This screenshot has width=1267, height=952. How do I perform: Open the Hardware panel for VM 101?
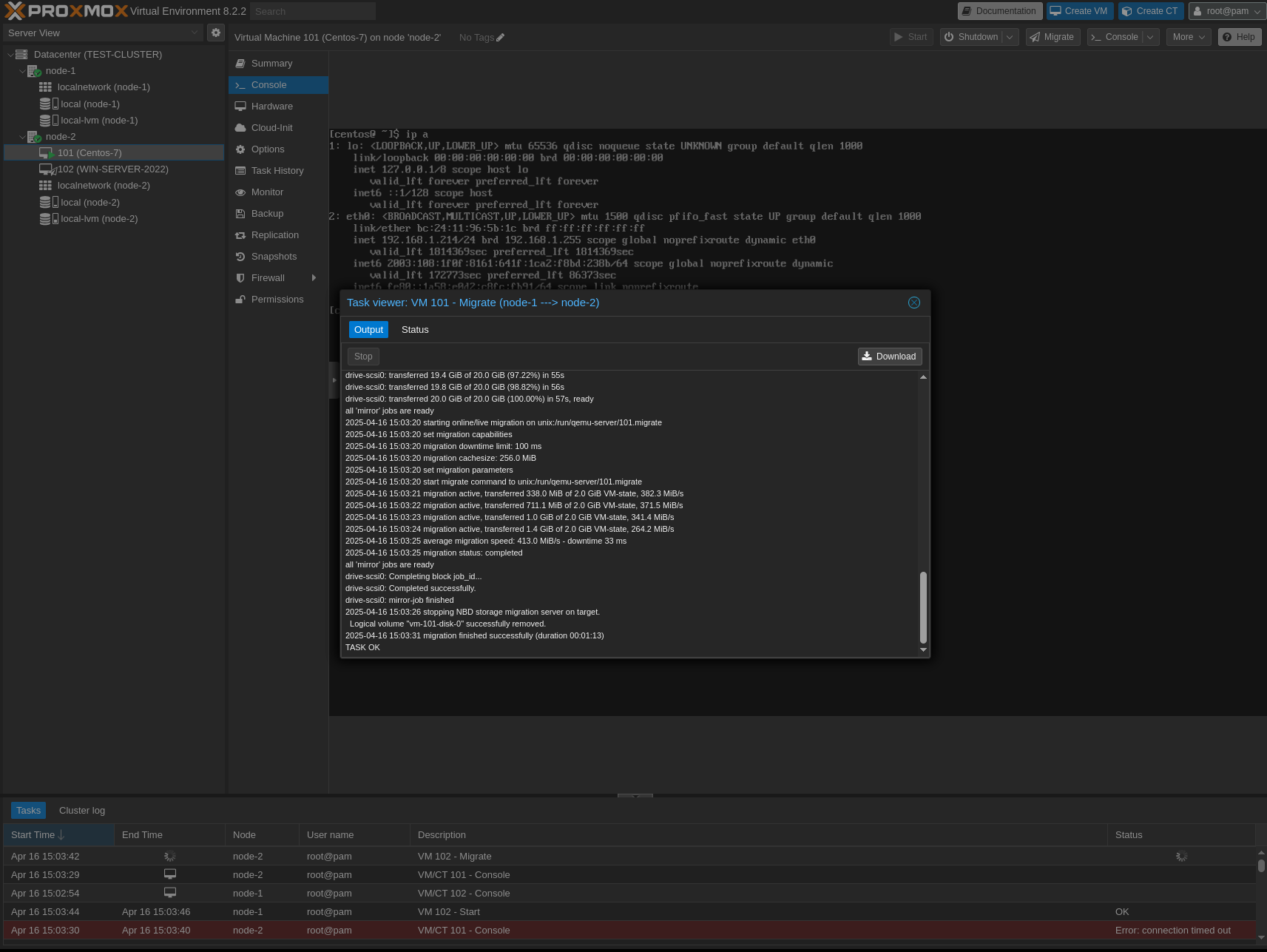272,106
